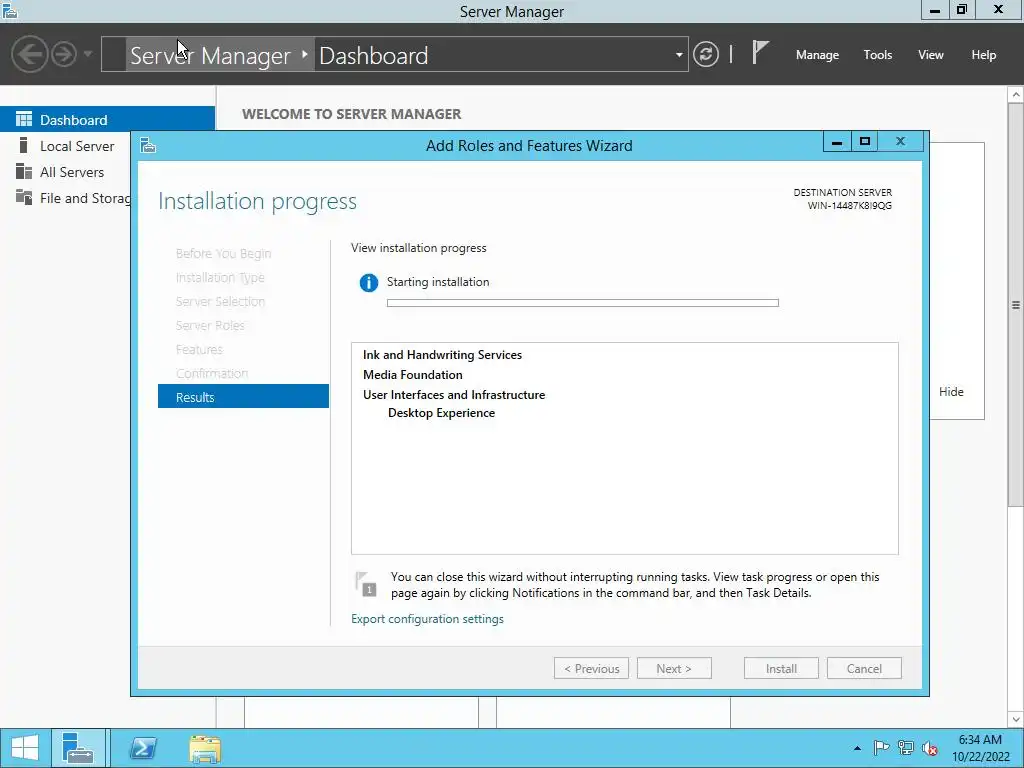Open the navigation history dropdown arrow
Viewport: 1024px width, 768px height.
pos(88,54)
